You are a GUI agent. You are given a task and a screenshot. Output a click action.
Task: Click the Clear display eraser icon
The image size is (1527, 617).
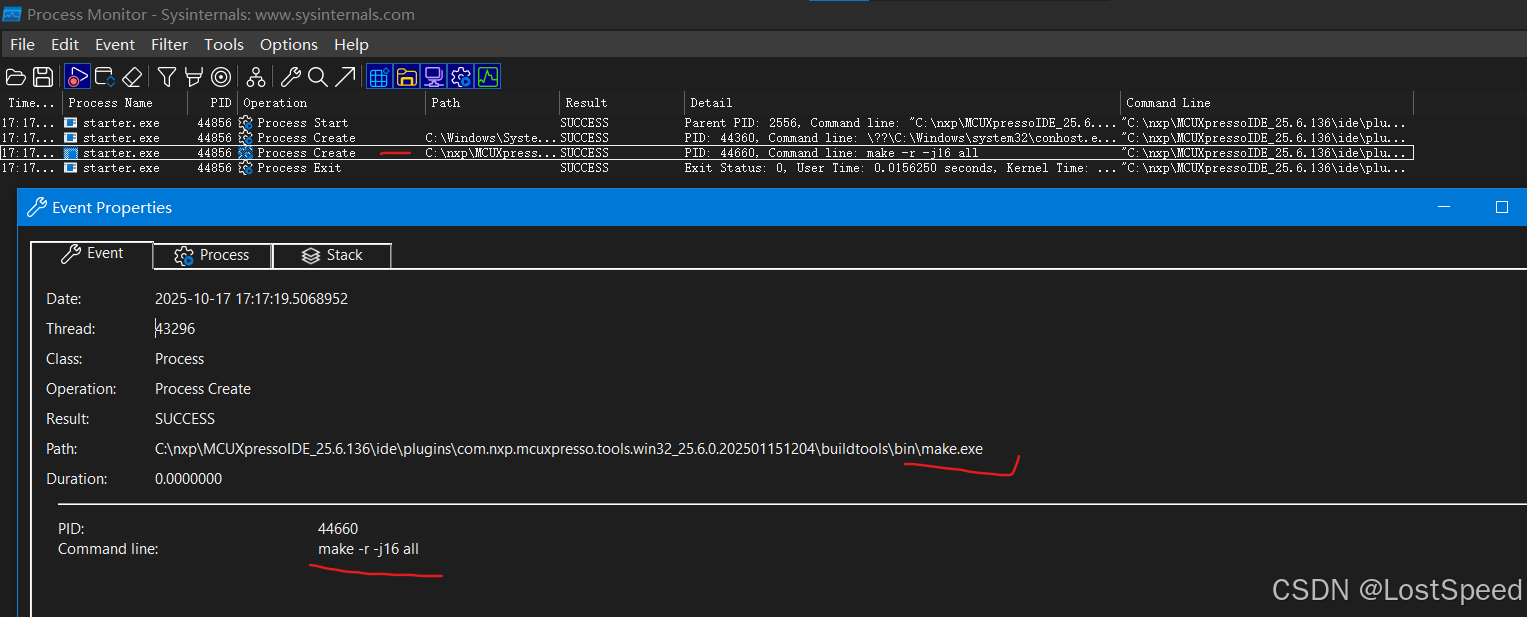point(132,77)
